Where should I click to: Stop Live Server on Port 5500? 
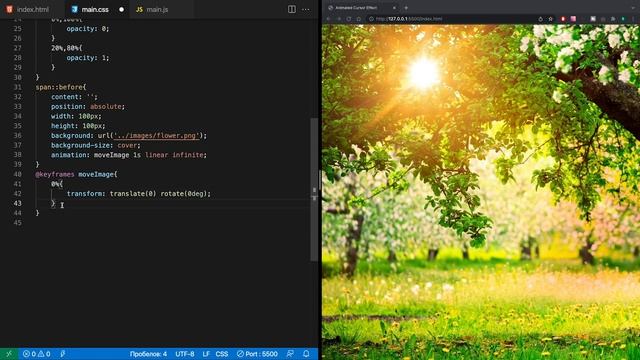coord(257,354)
